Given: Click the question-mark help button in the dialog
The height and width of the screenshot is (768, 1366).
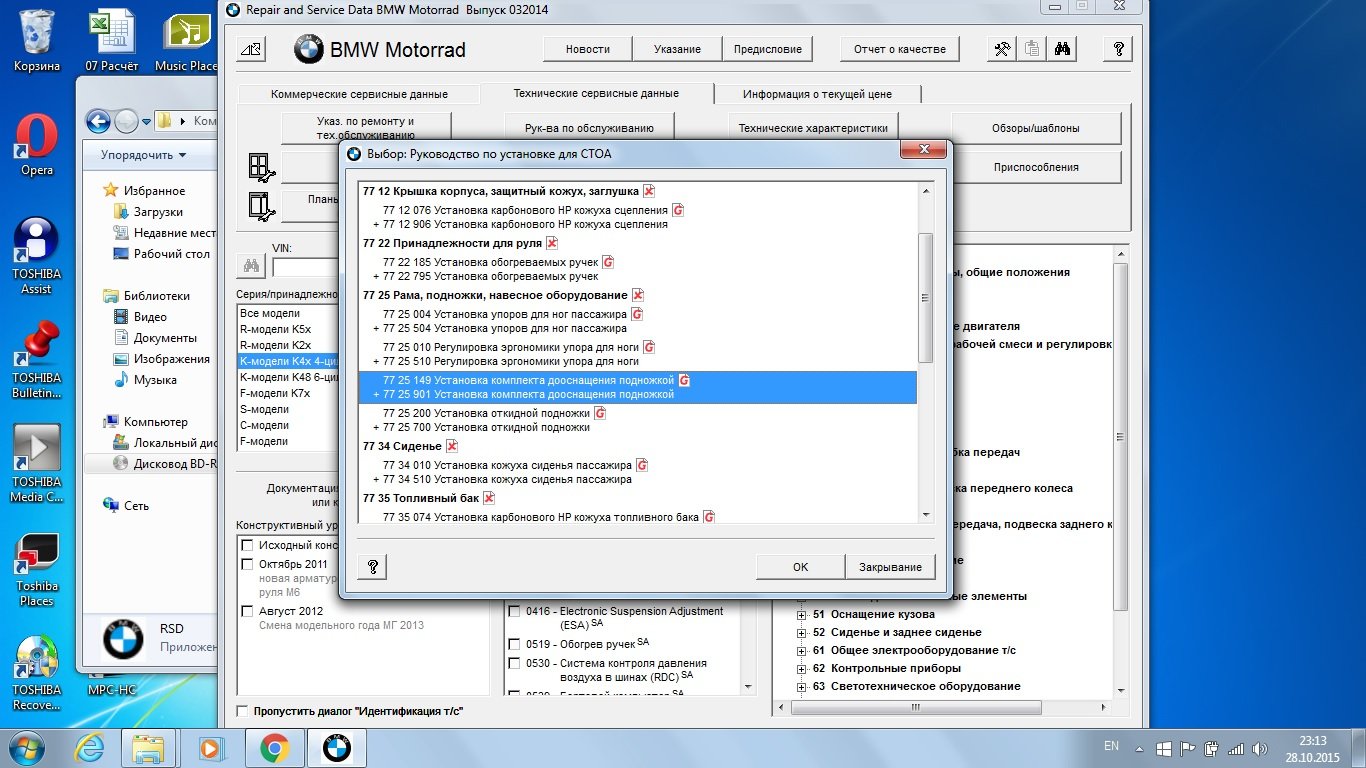Looking at the screenshot, I should [372, 567].
